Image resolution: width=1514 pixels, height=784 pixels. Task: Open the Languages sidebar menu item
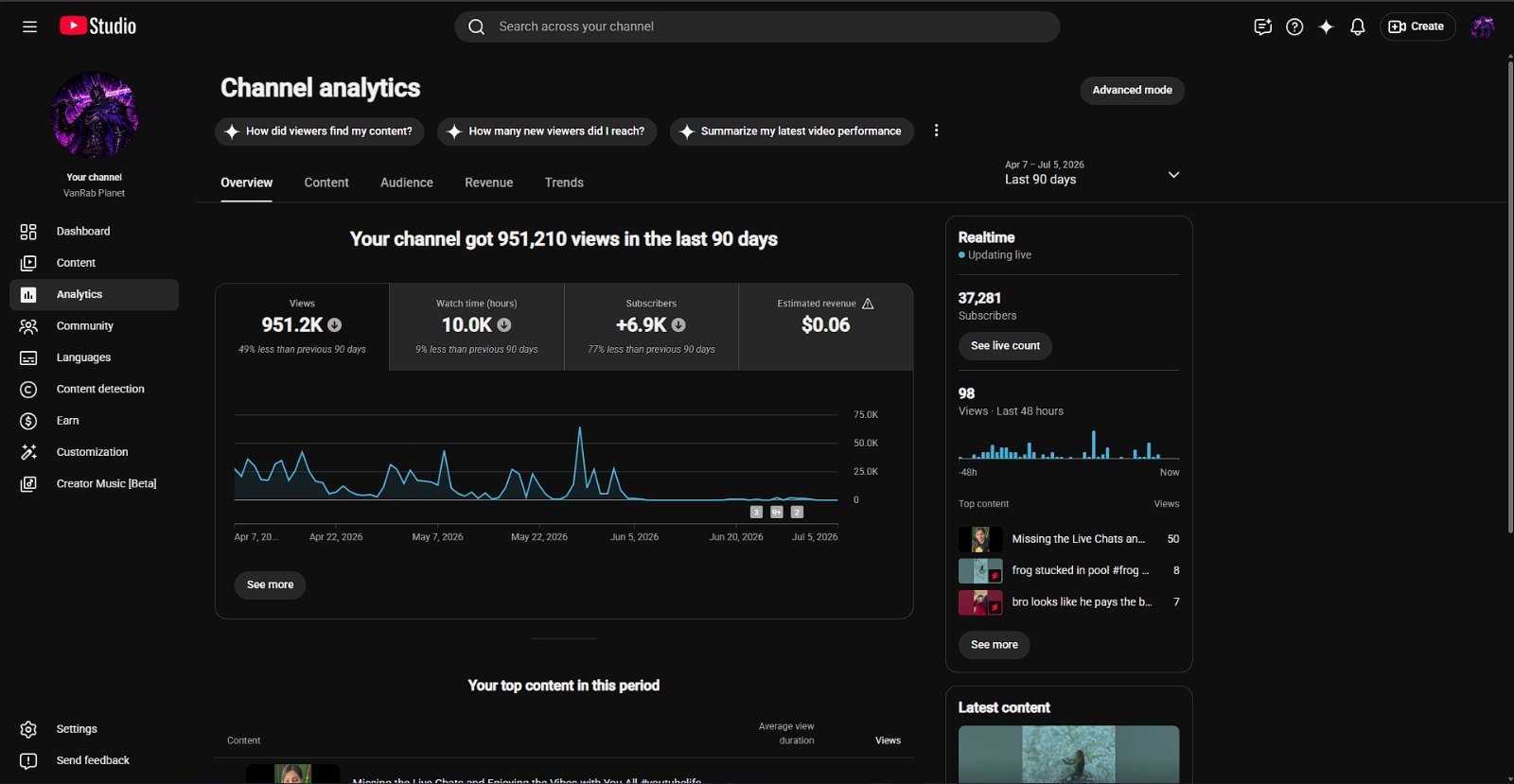(94, 357)
